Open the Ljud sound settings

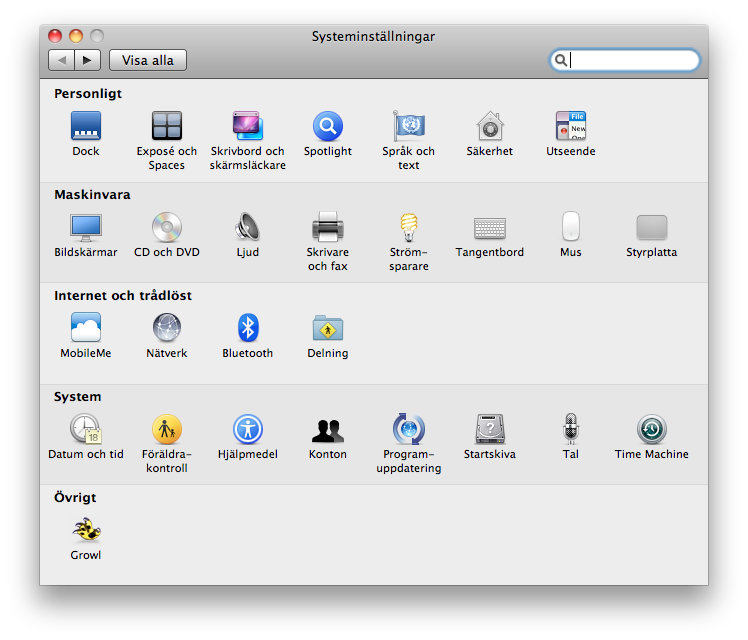(x=247, y=228)
